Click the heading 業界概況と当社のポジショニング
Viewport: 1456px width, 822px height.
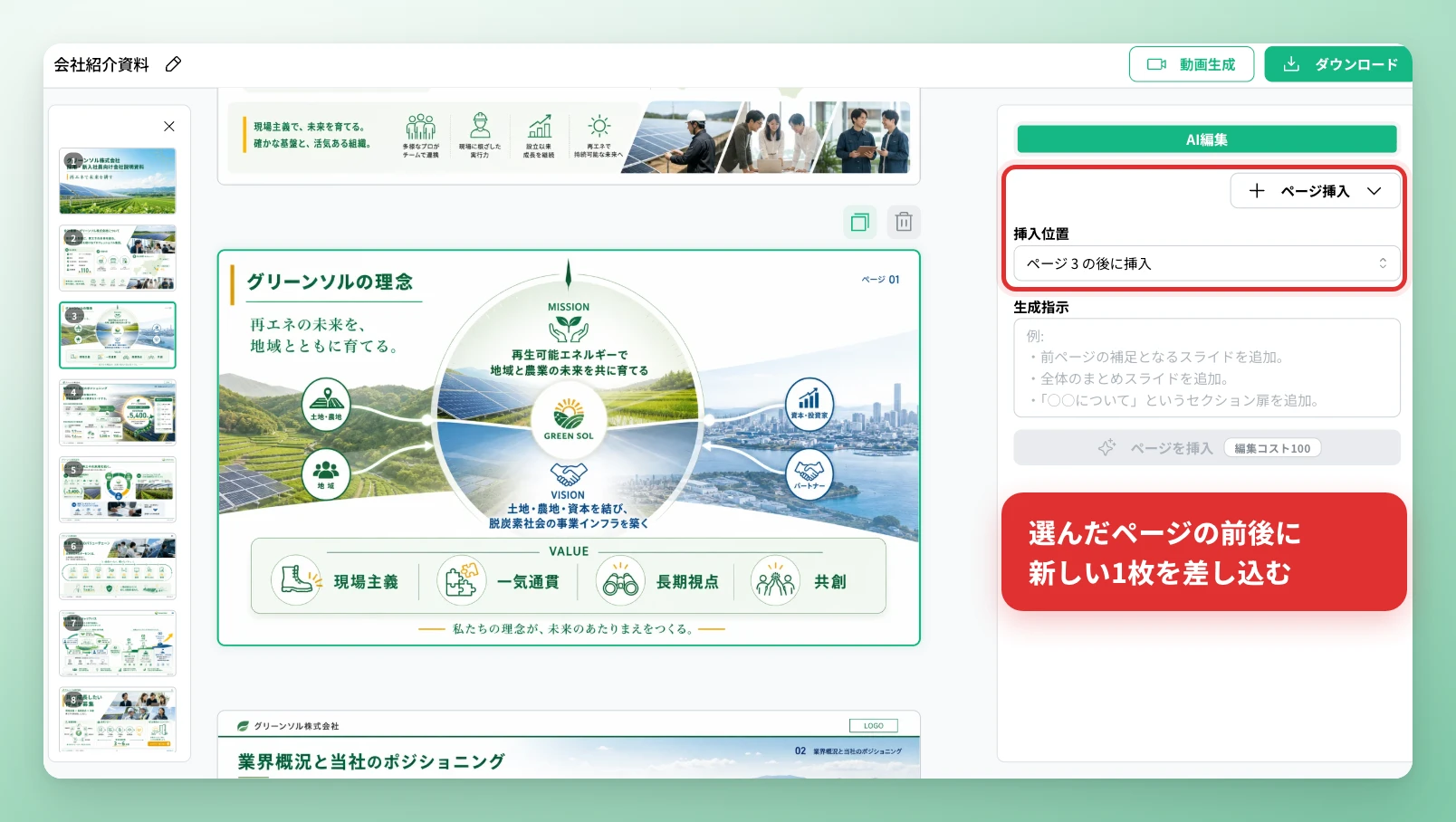[371, 761]
